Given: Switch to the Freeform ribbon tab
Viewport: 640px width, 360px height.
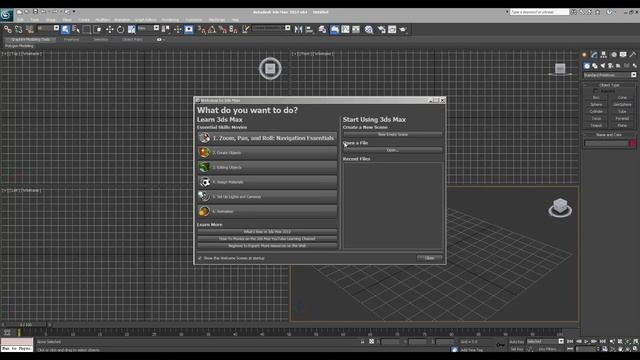Looking at the screenshot, I should 71,40.
